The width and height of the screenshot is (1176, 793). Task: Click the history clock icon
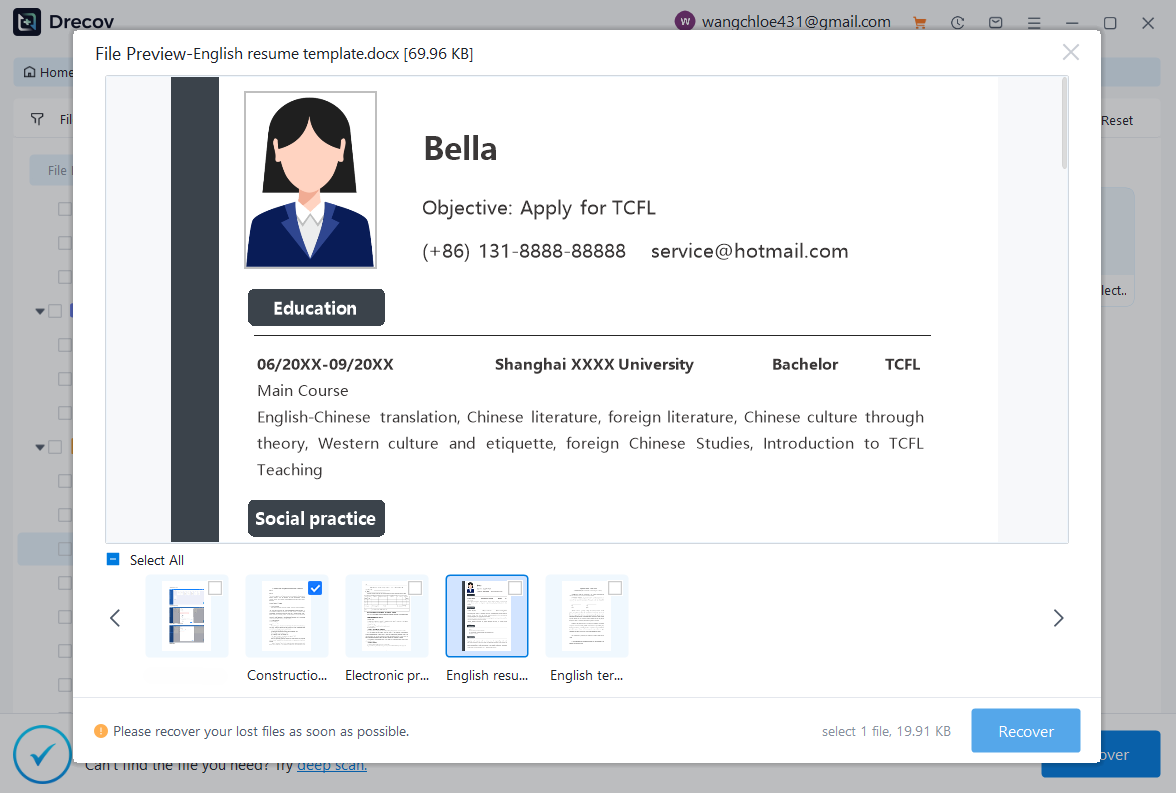[958, 22]
